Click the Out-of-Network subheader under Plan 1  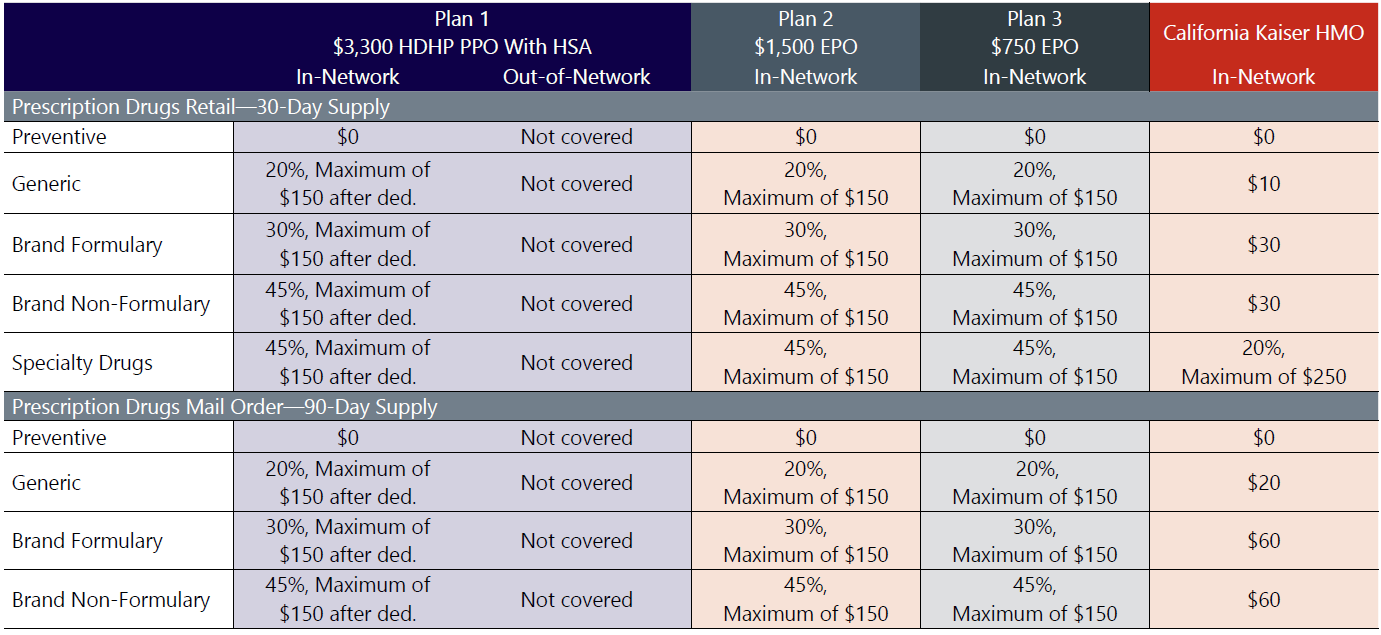coord(576,77)
